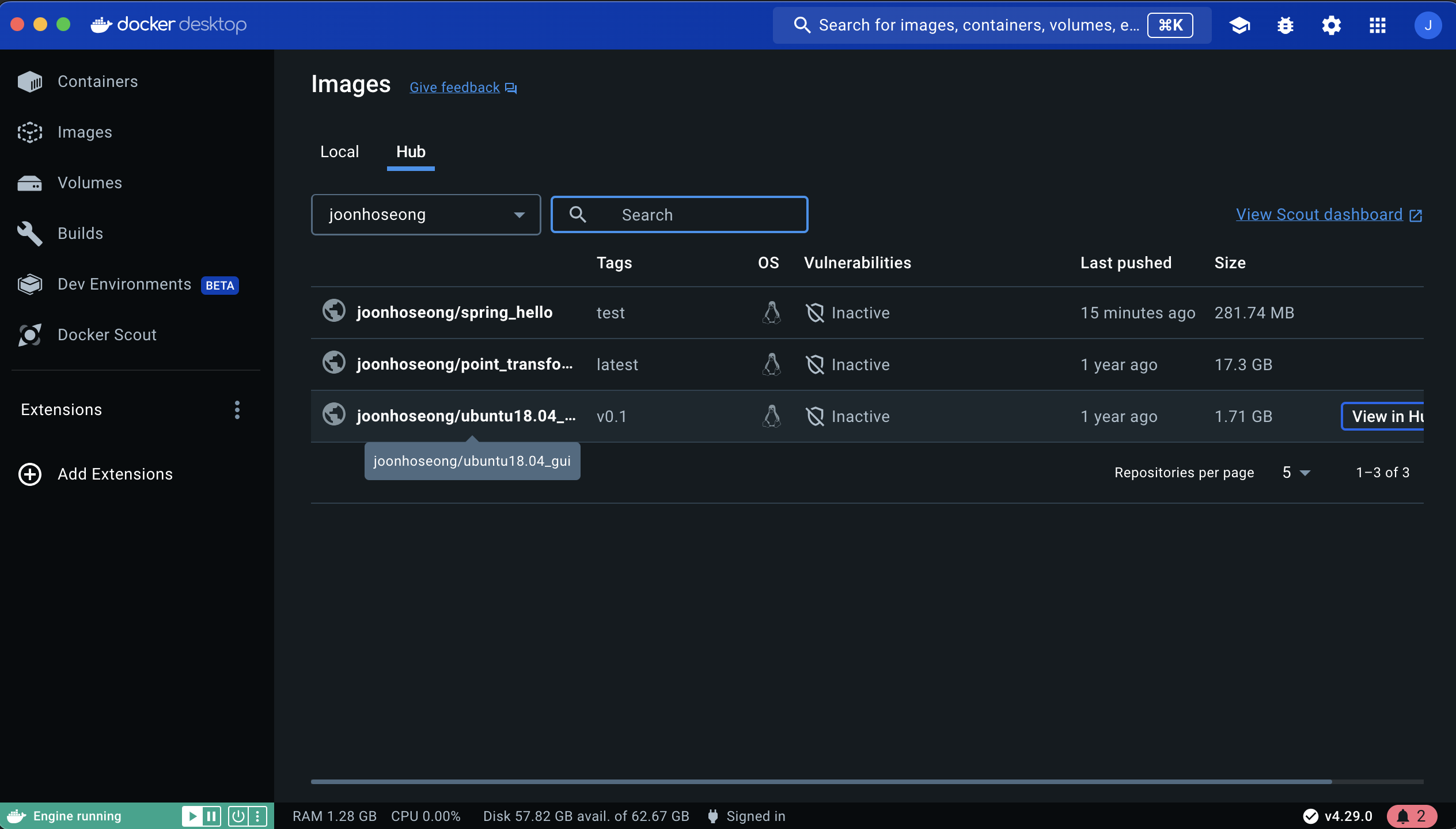Click the notifications bell badge
Viewport: 1456px width, 829px height.
(1412, 816)
